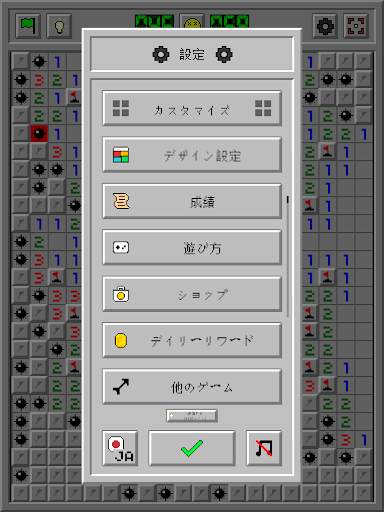Image resolution: width=384 pixels, height=512 pixels.
Task: Click the small button under 他のゲーム
Action: click(192, 416)
